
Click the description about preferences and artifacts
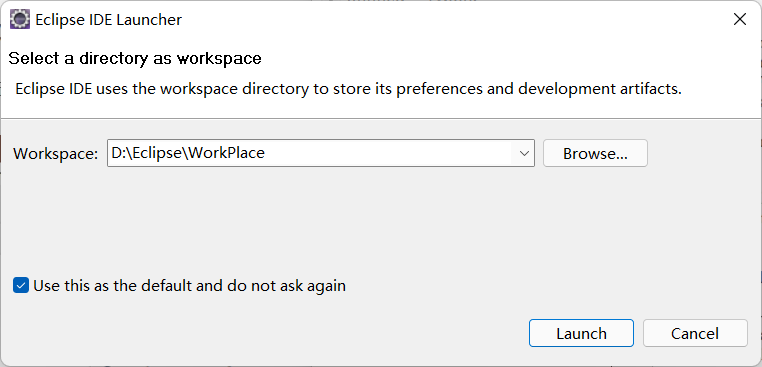(348, 89)
